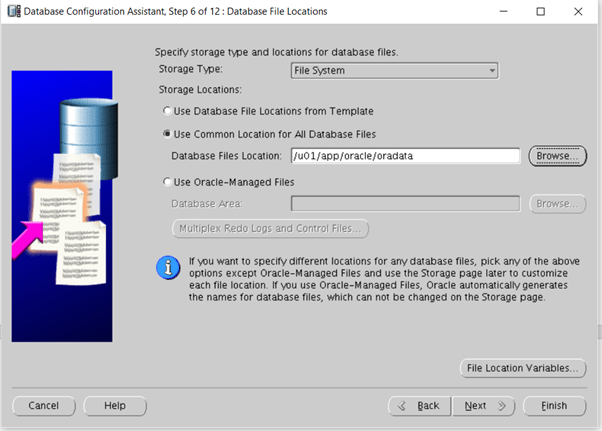602x431 pixels.
Task: Open the Help button
Action: 115,406
